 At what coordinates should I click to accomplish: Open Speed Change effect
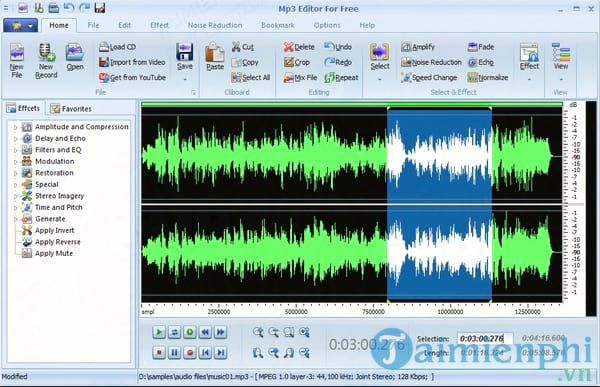[x=429, y=77]
